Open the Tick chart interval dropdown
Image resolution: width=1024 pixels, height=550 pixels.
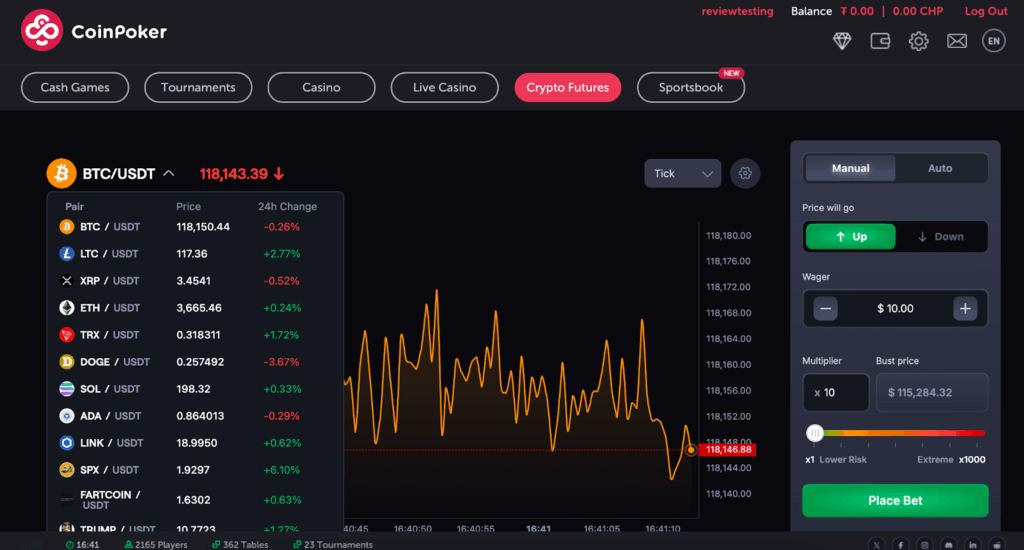(682, 173)
